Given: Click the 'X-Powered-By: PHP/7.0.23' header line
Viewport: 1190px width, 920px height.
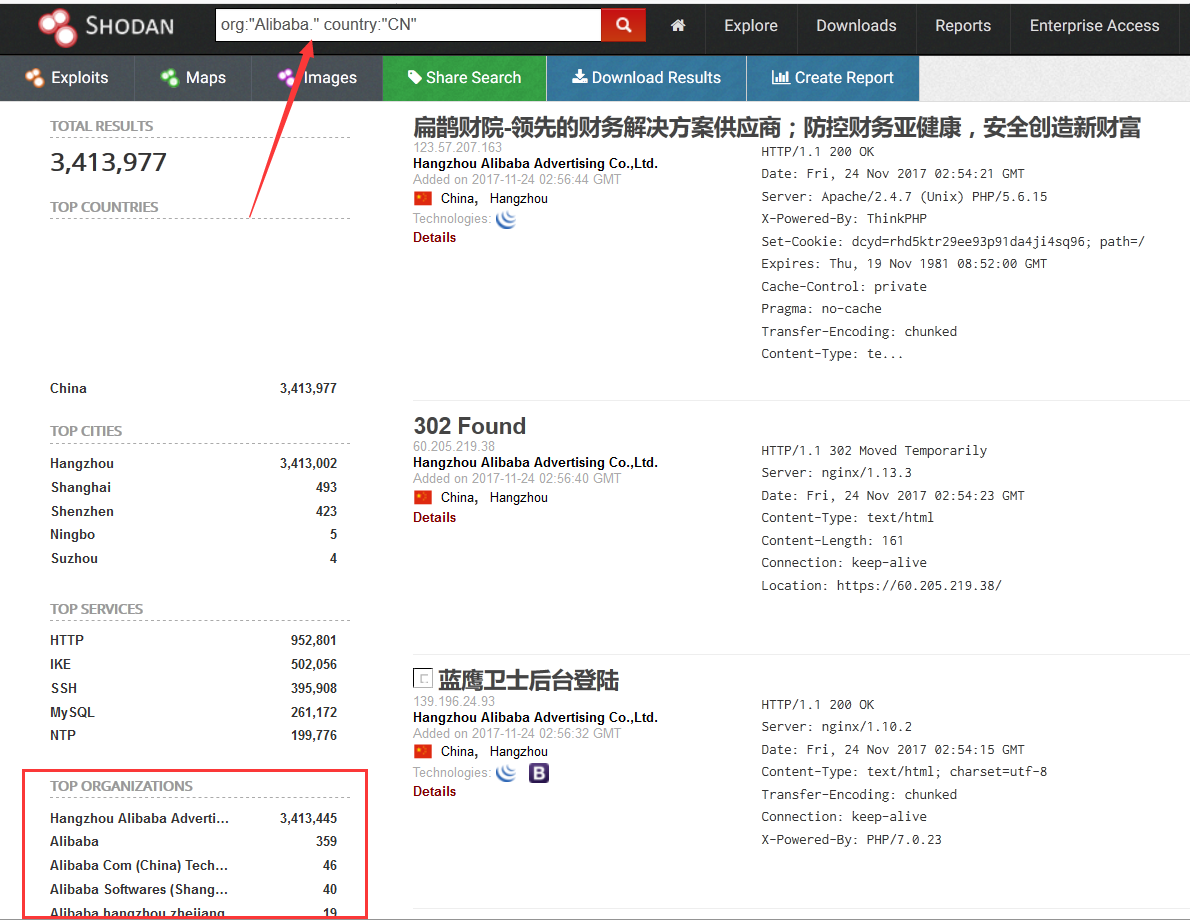Looking at the screenshot, I should [852, 840].
